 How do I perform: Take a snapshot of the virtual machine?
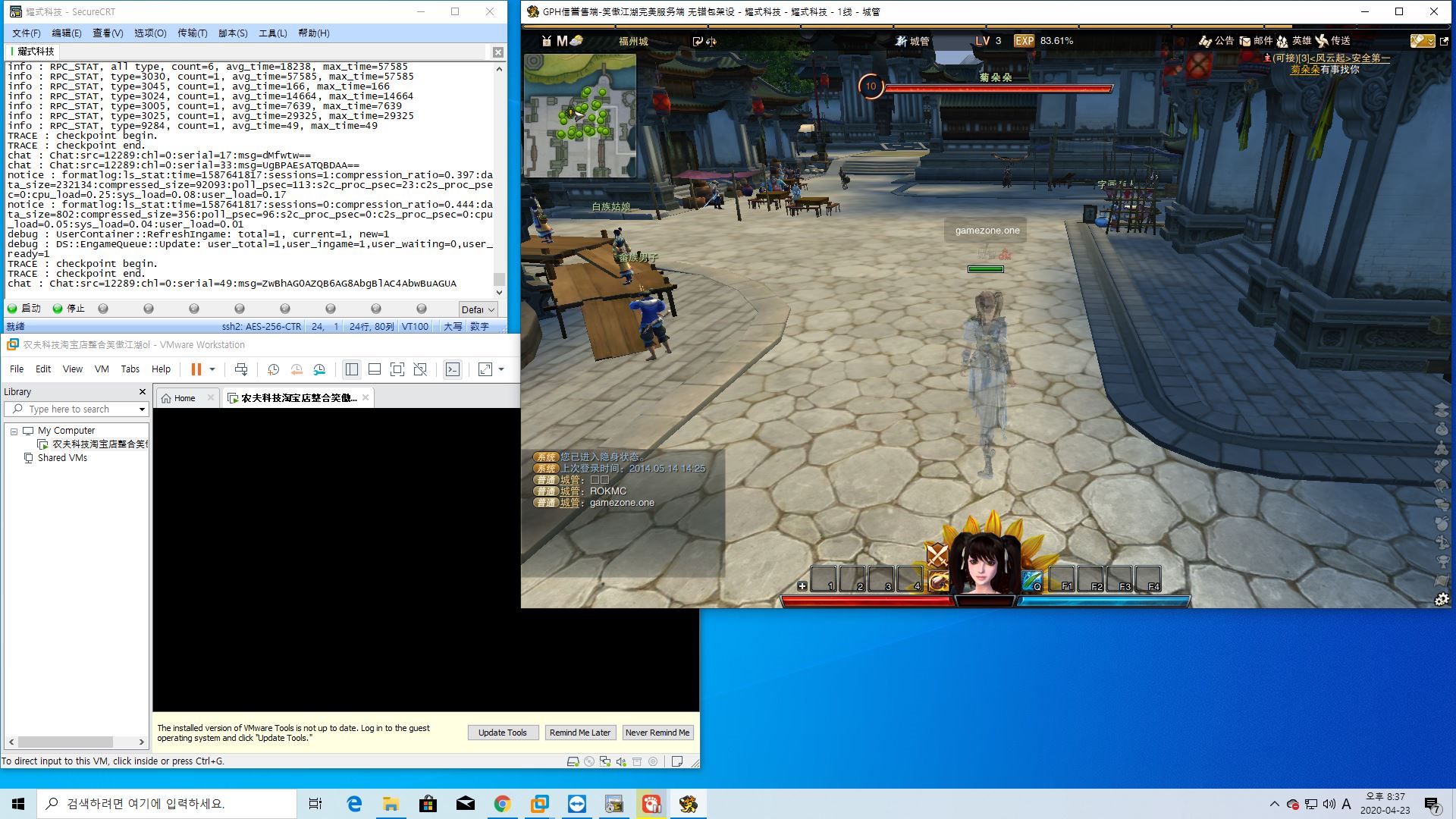(273, 369)
